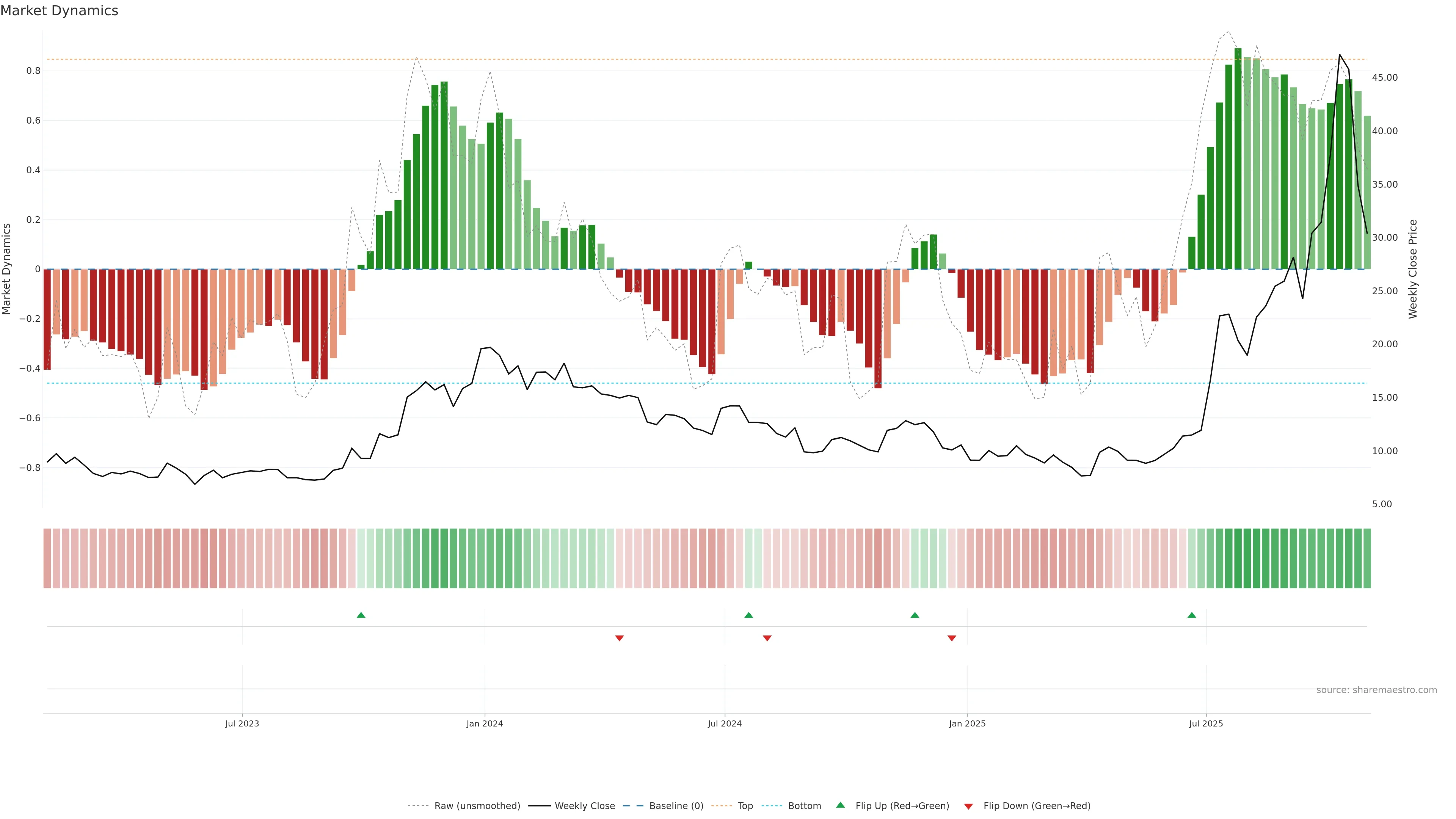Click the tallest green bar near July 2025
The height and width of the screenshot is (819, 1456).
[x=1238, y=158]
